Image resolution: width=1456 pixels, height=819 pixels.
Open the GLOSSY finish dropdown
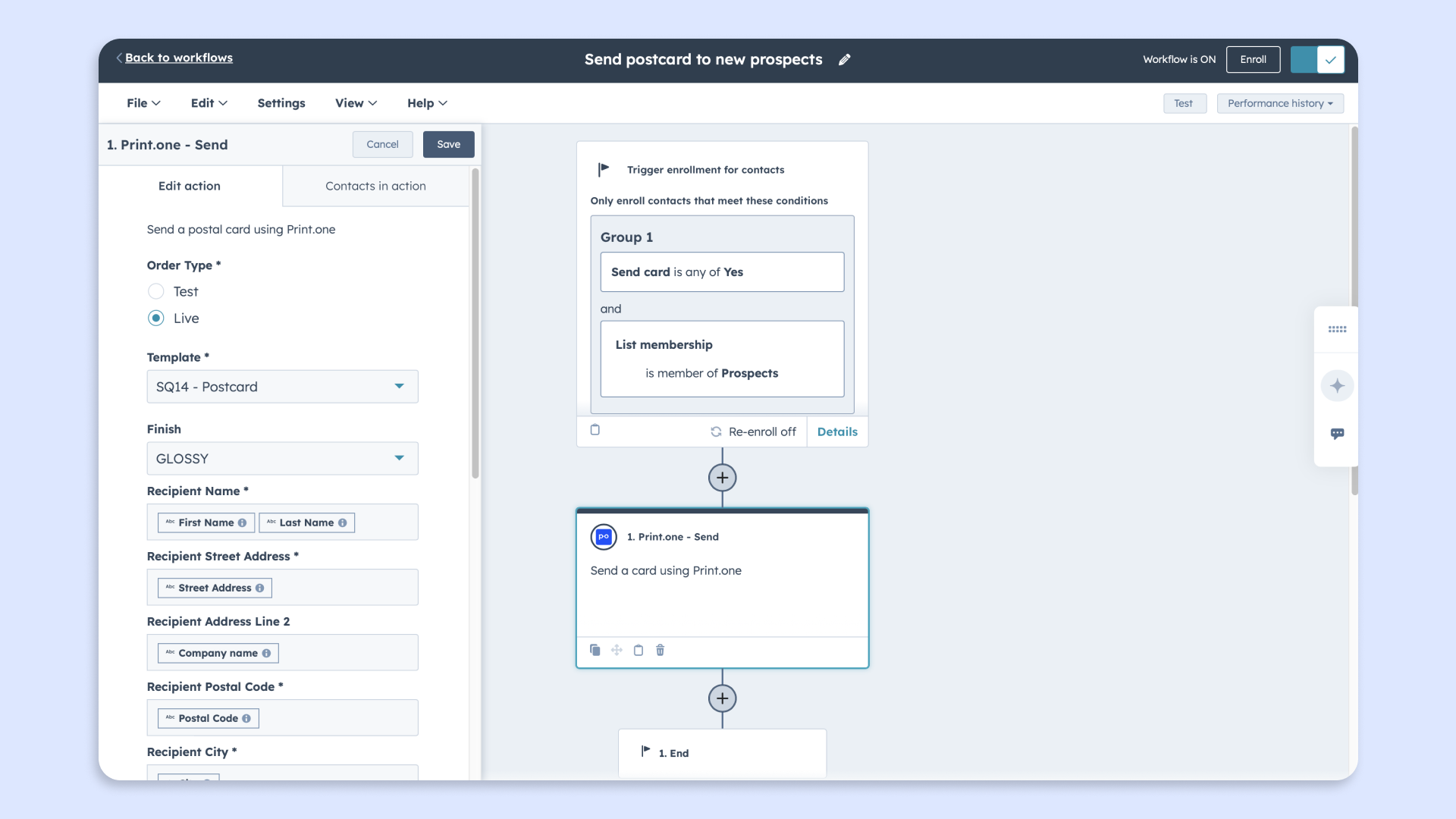pos(282,458)
